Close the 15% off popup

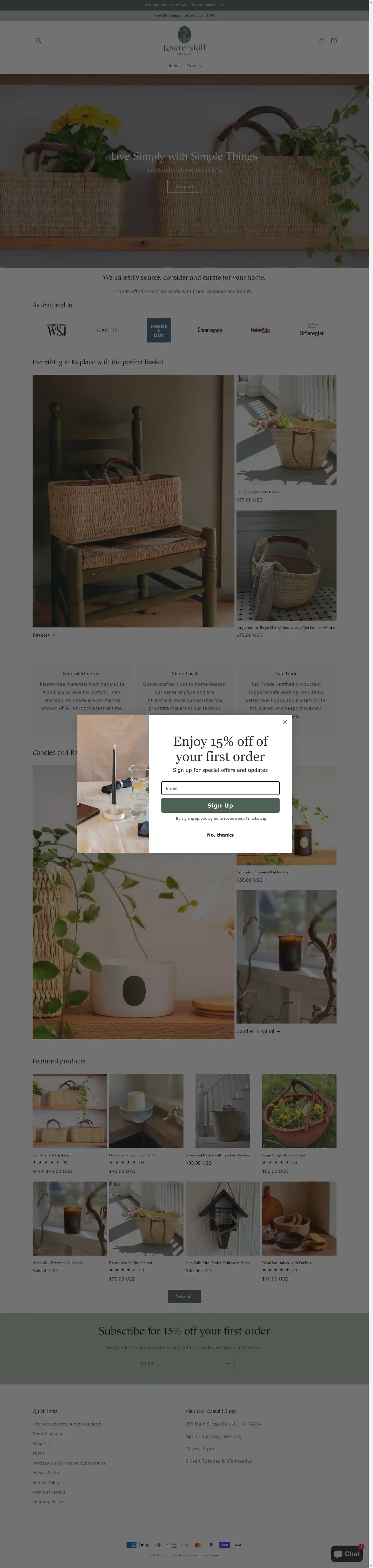(x=285, y=722)
